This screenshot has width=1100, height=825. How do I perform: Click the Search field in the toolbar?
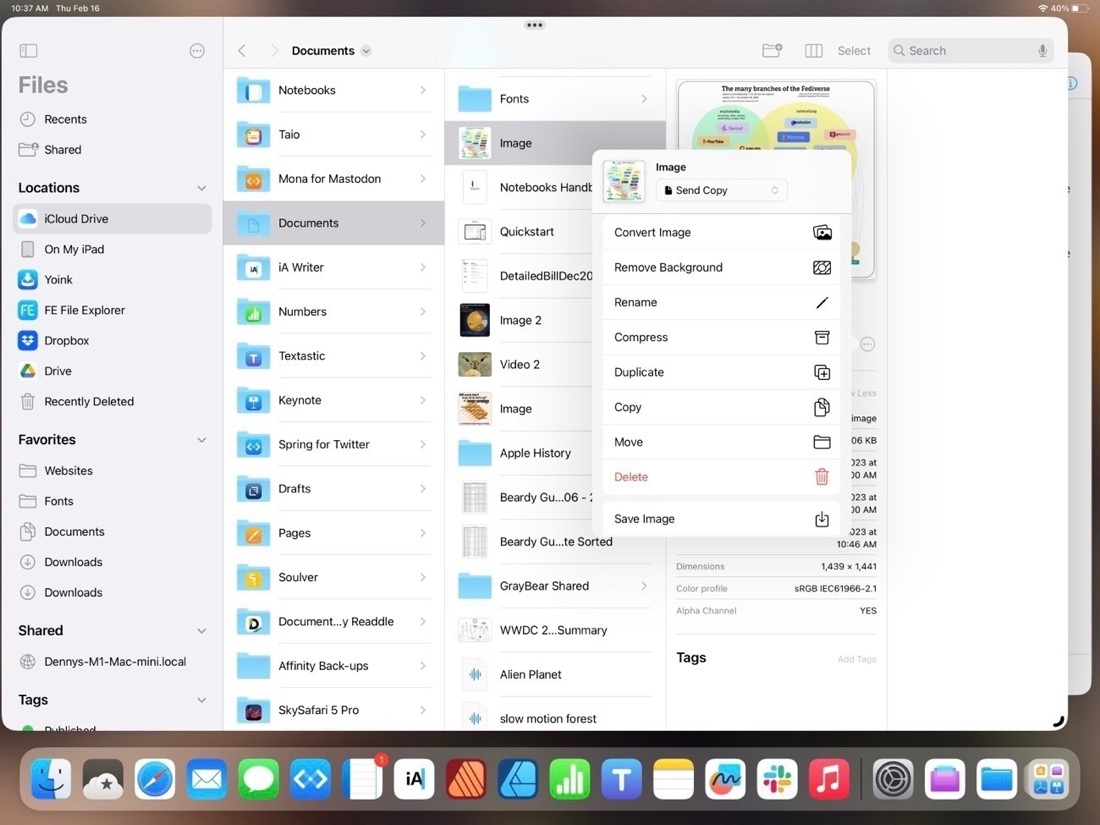point(950,50)
